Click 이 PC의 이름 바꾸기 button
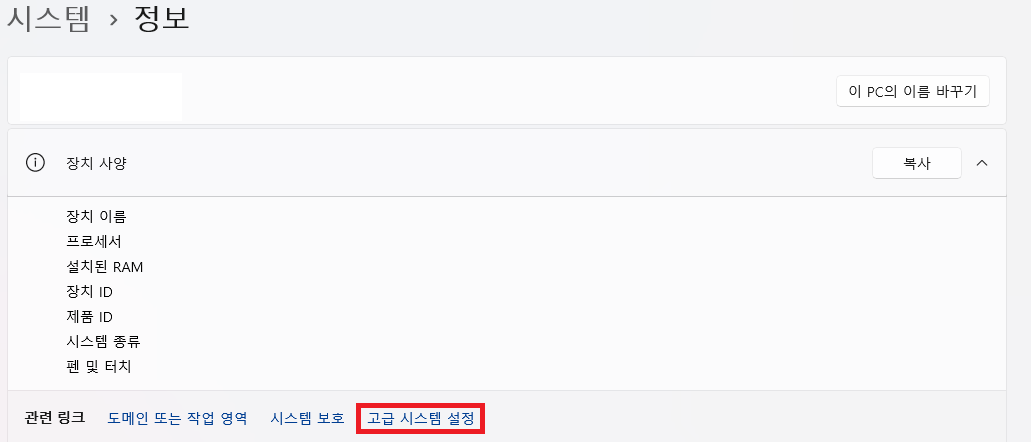Screen dimensions: 1031x442 (913, 91)
